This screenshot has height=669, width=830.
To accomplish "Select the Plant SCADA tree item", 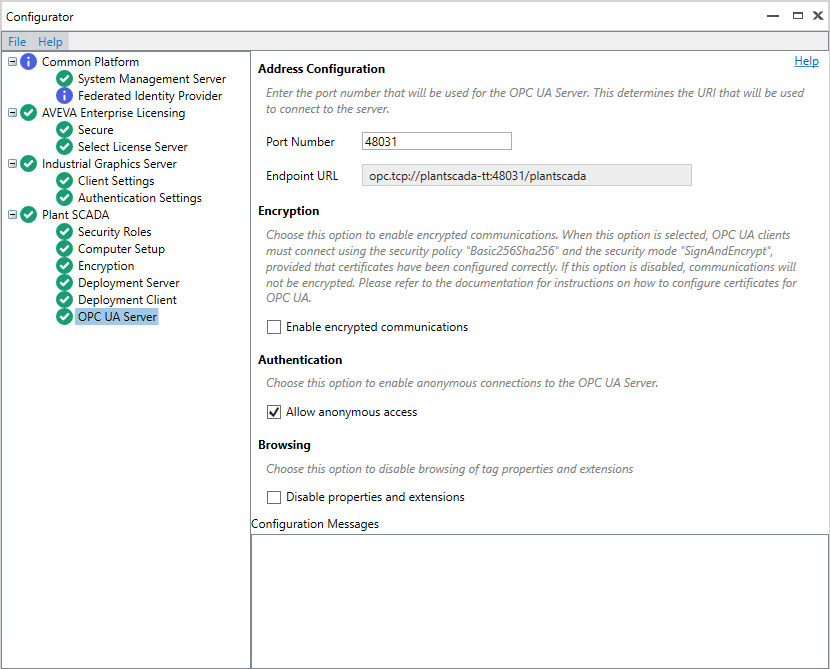I will click(76, 214).
